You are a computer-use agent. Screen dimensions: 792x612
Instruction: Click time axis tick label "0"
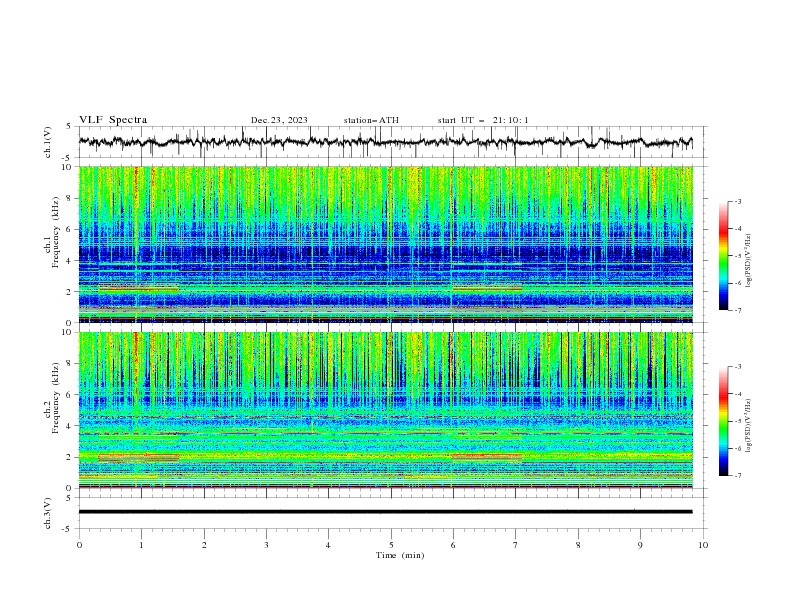(x=79, y=545)
